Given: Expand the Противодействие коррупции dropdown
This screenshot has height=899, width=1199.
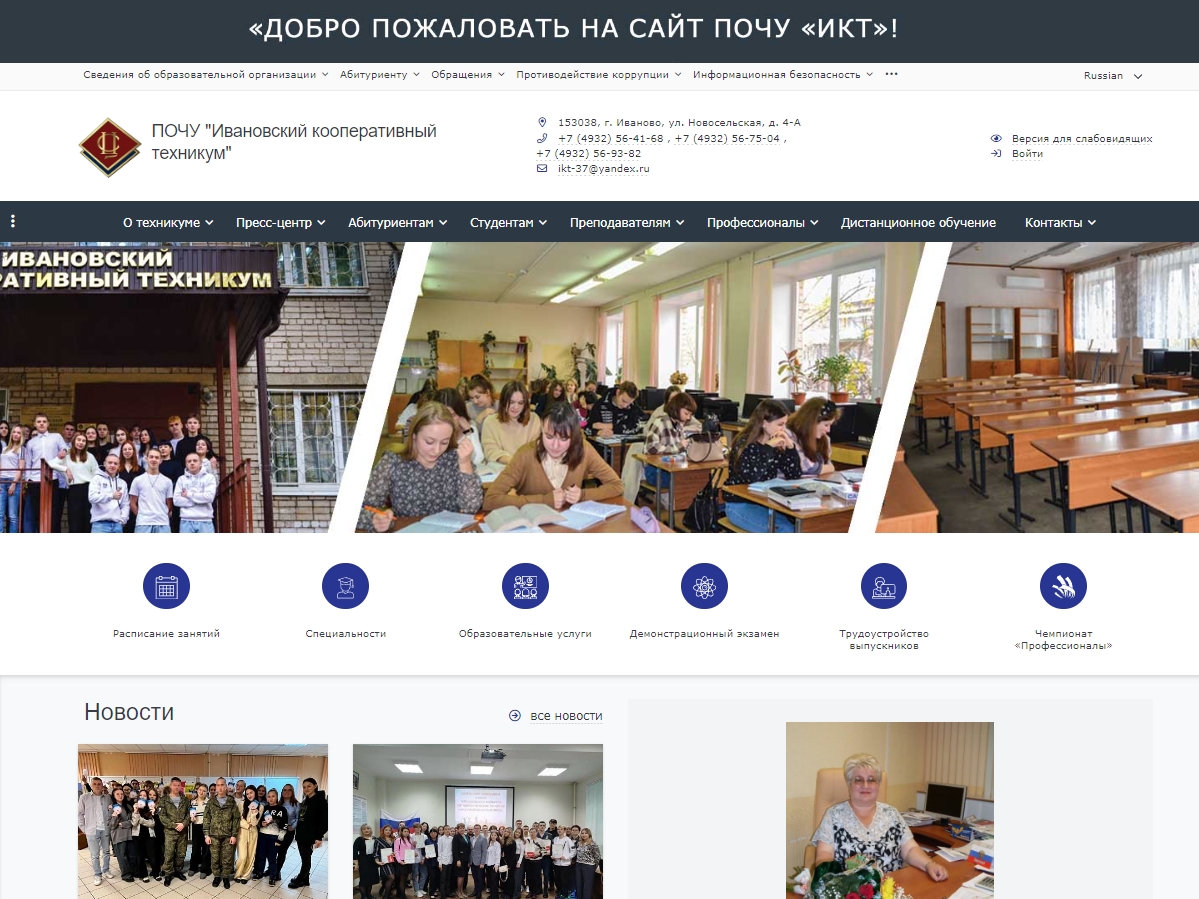Looking at the screenshot, I should pyautogui.click(x=590, y=74).
